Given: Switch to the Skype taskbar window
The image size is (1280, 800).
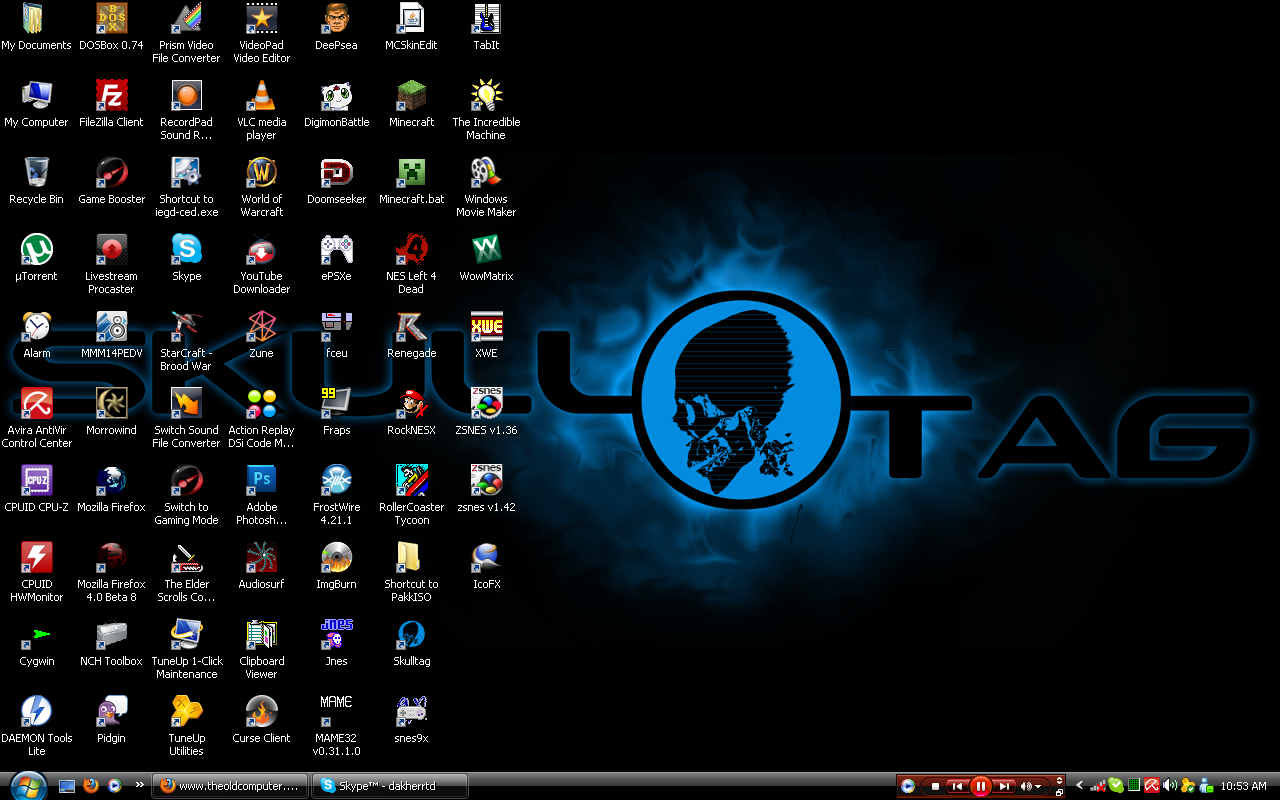Looking at the screenshot, I should (x=388, y=786).
